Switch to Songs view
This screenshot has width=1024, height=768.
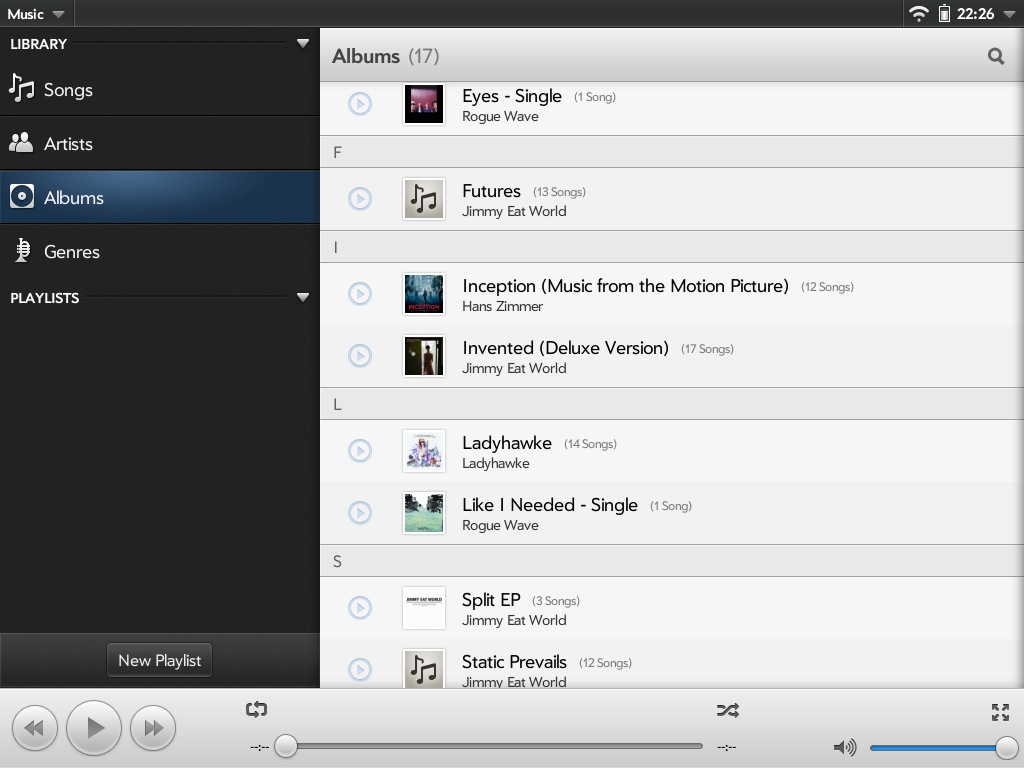click(x=159, y=89)
